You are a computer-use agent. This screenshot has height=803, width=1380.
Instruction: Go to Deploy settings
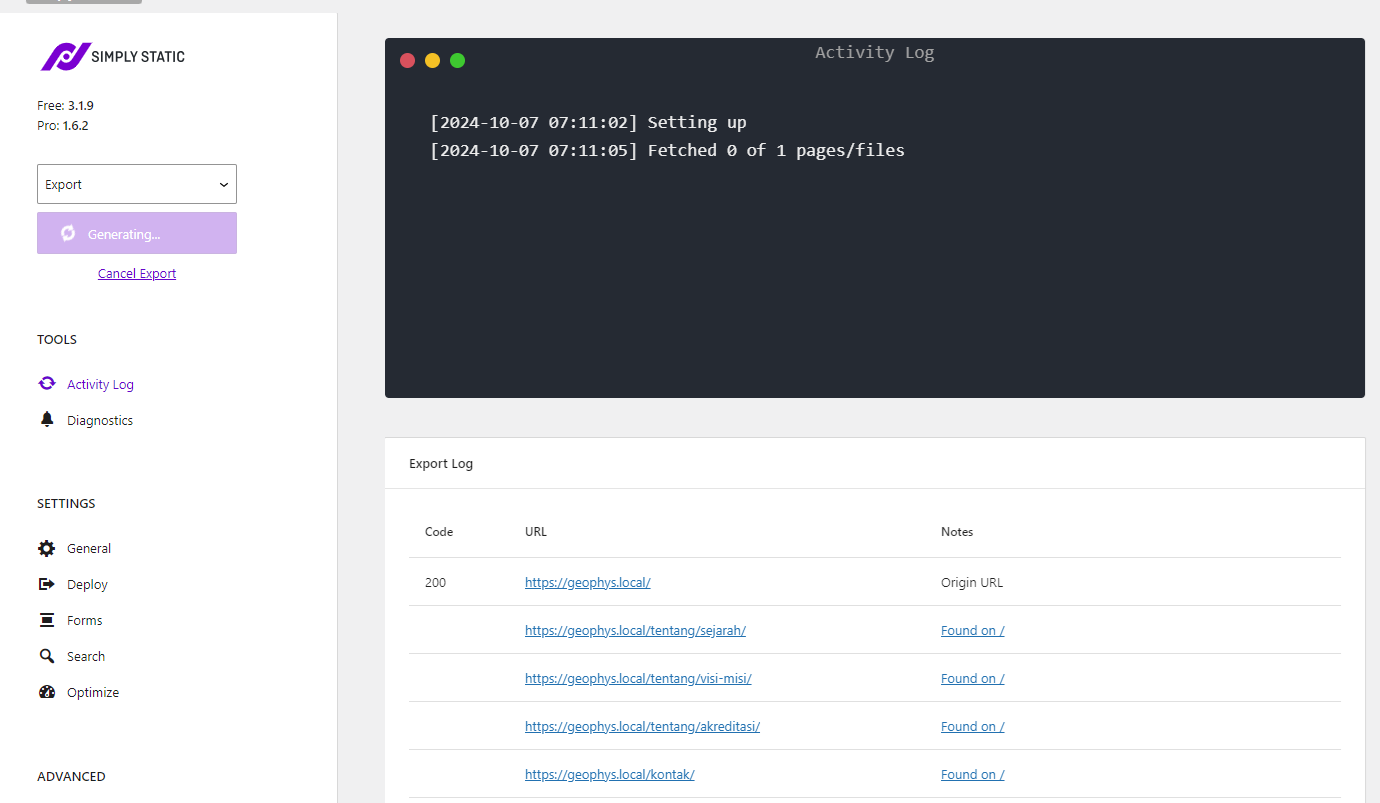(87, 584)
